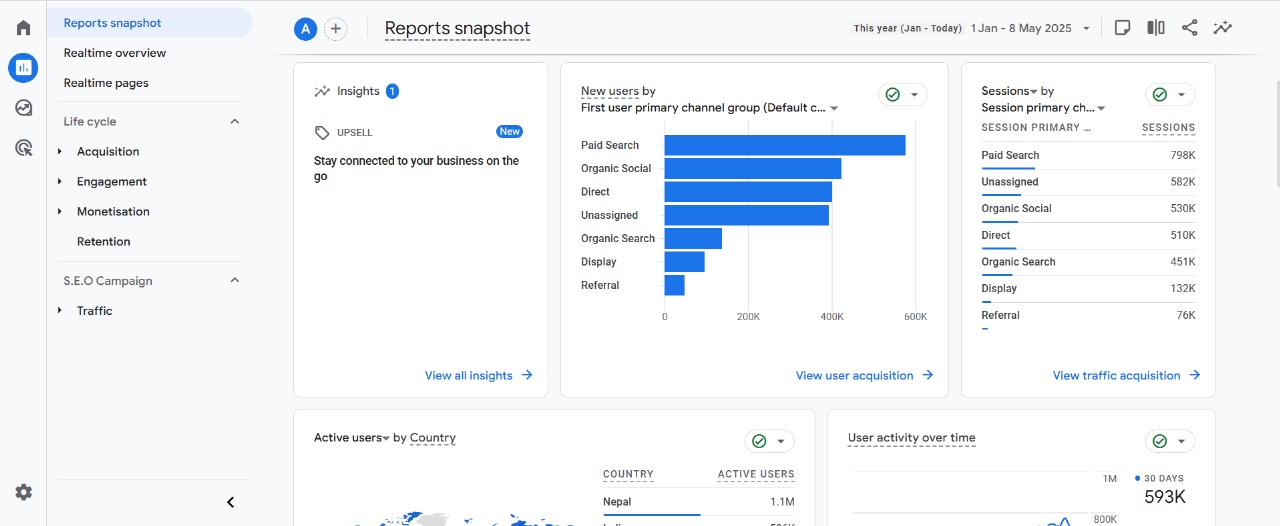Click View all insights link
Viewport: 1280px width, 526px height.
478,376
